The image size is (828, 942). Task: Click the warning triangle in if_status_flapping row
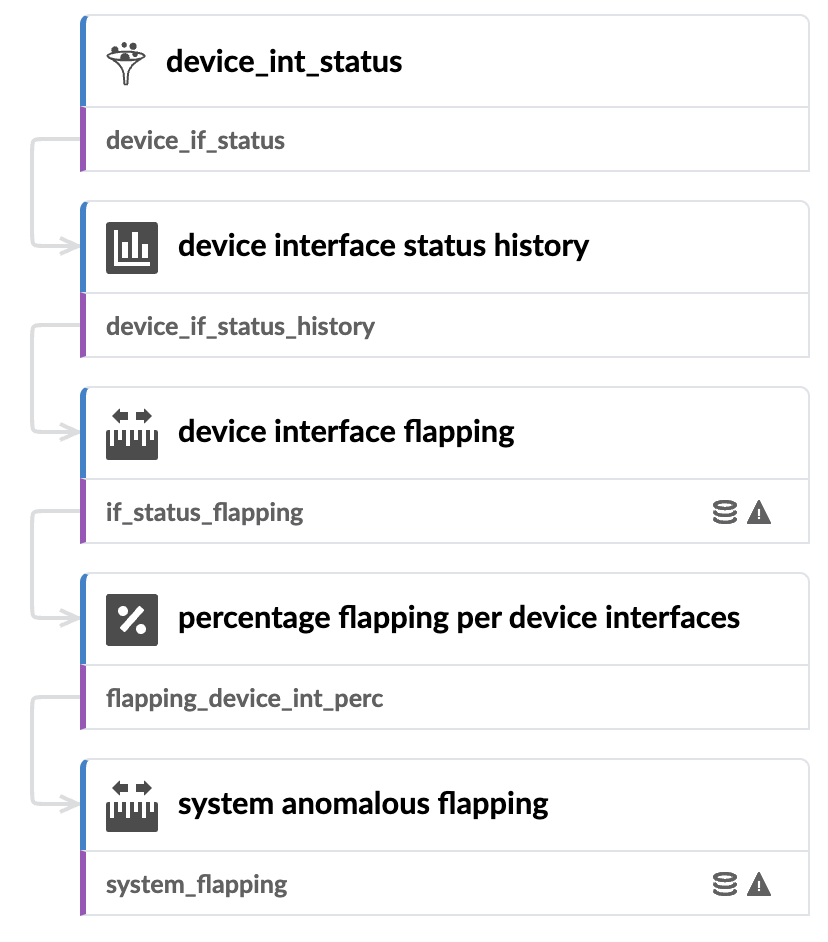pos(759,513)
